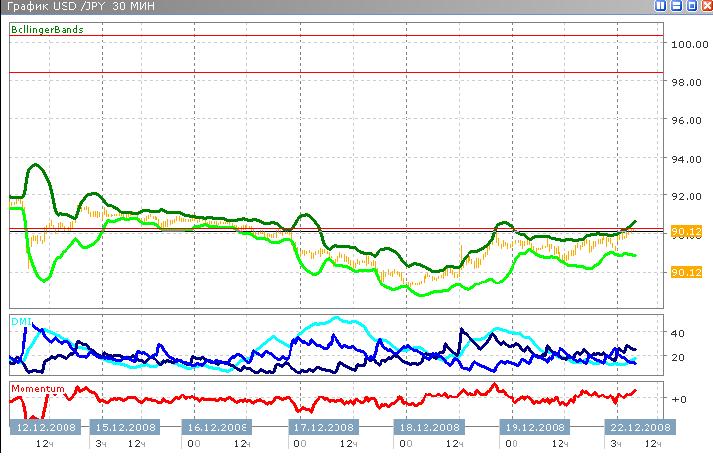Click the 12.12.2008 date marker
Viewport: 713px width, 458px height.
pos(43,426)
